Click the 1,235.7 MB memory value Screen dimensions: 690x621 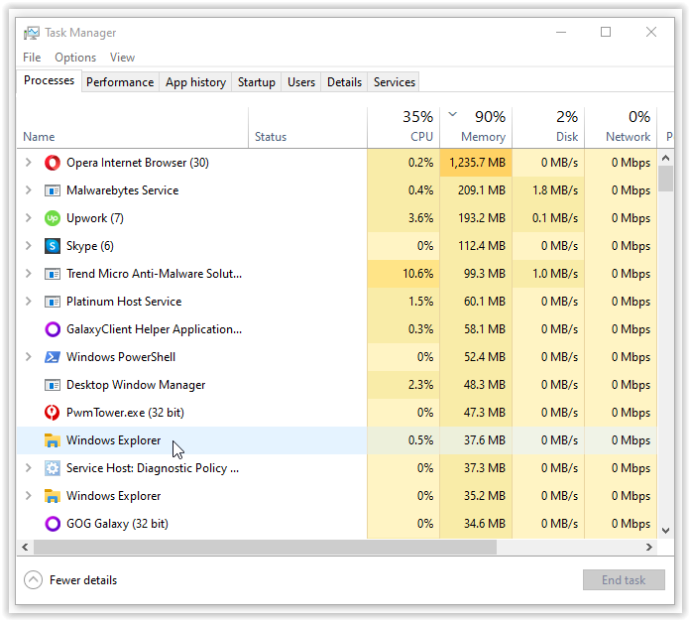pyautogui.click(x=477, y=163)
